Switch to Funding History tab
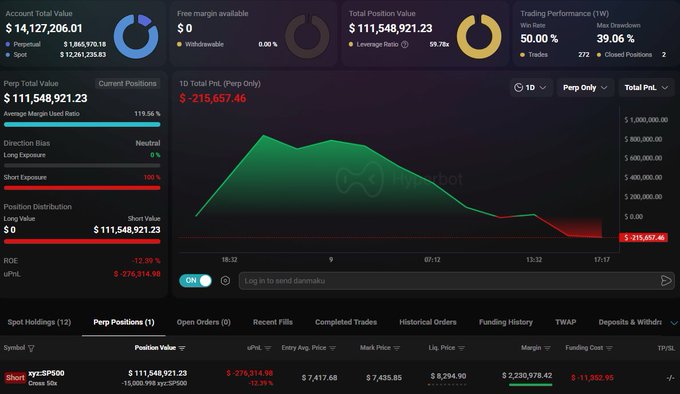The height and width of the screenshot is (394, 680). coord(506,322)
